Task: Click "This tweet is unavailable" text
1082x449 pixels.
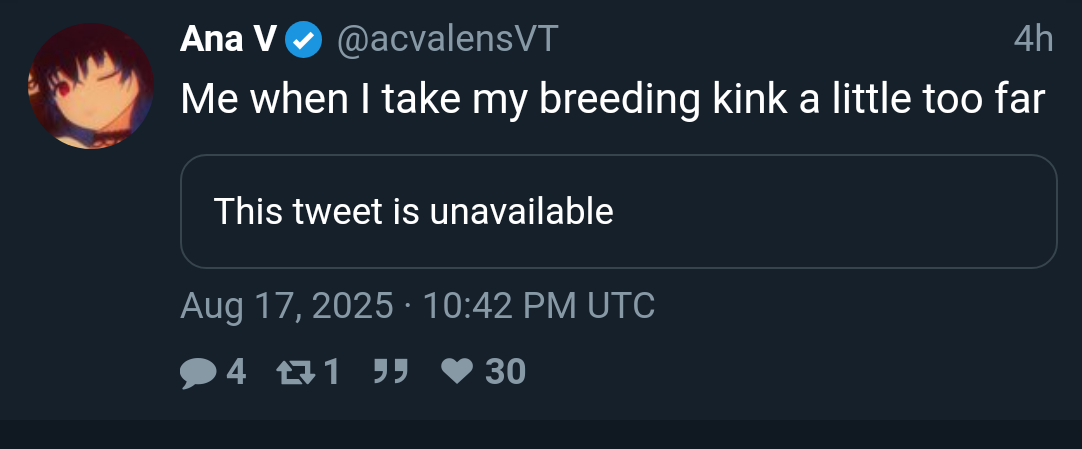Action: click(x=413, y=212)
